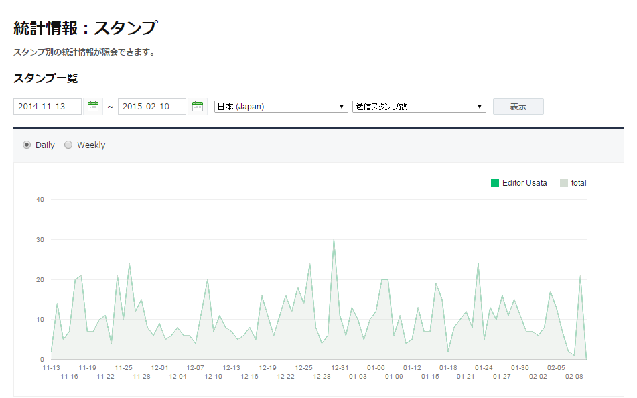Click the chart peak near 01-24
The width and height of the screenshot is (637, 398).
tap(478, 264)
